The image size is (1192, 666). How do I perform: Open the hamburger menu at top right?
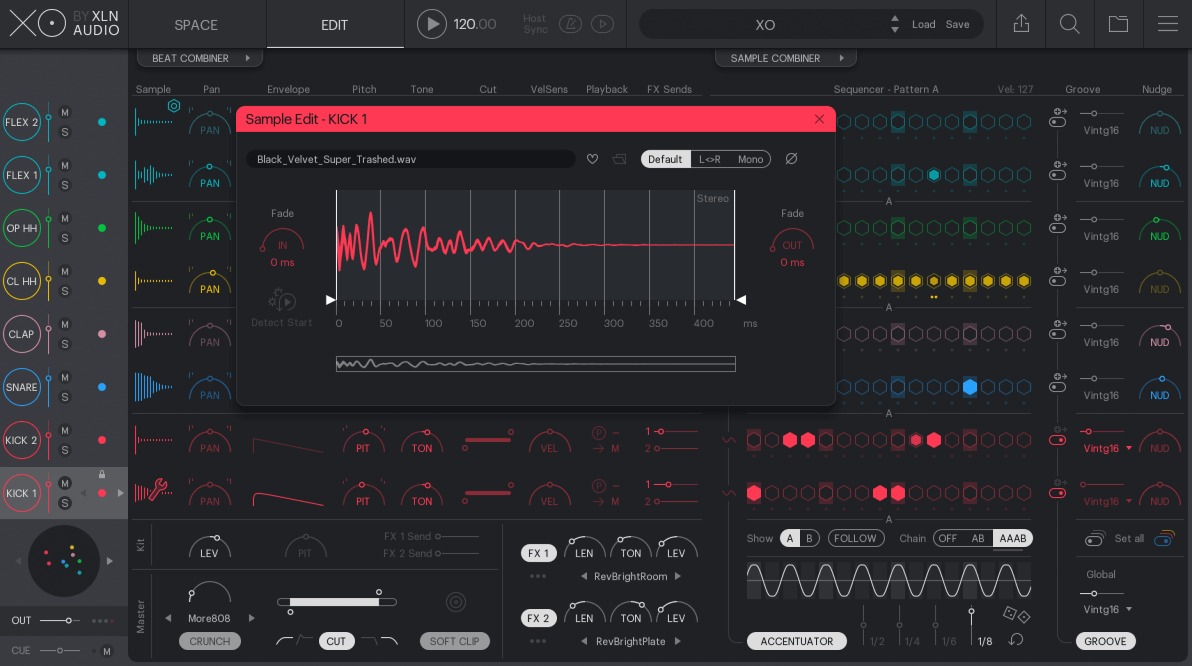click(x=1168, y=24)
